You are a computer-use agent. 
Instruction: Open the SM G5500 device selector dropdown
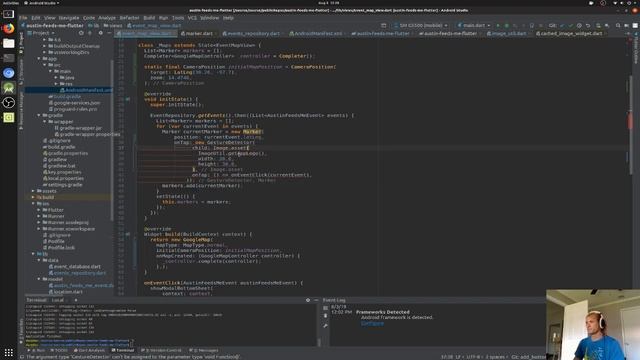[420, 25]
